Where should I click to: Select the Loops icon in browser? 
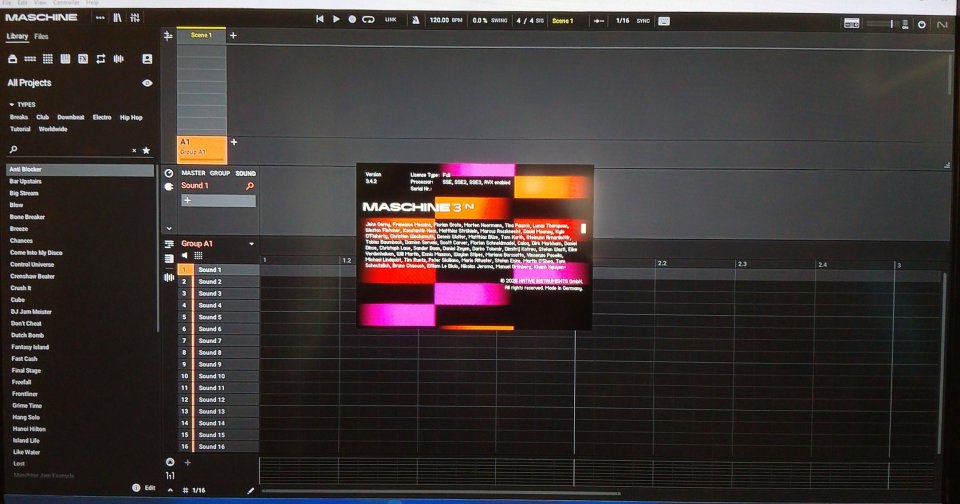(100, 59)
